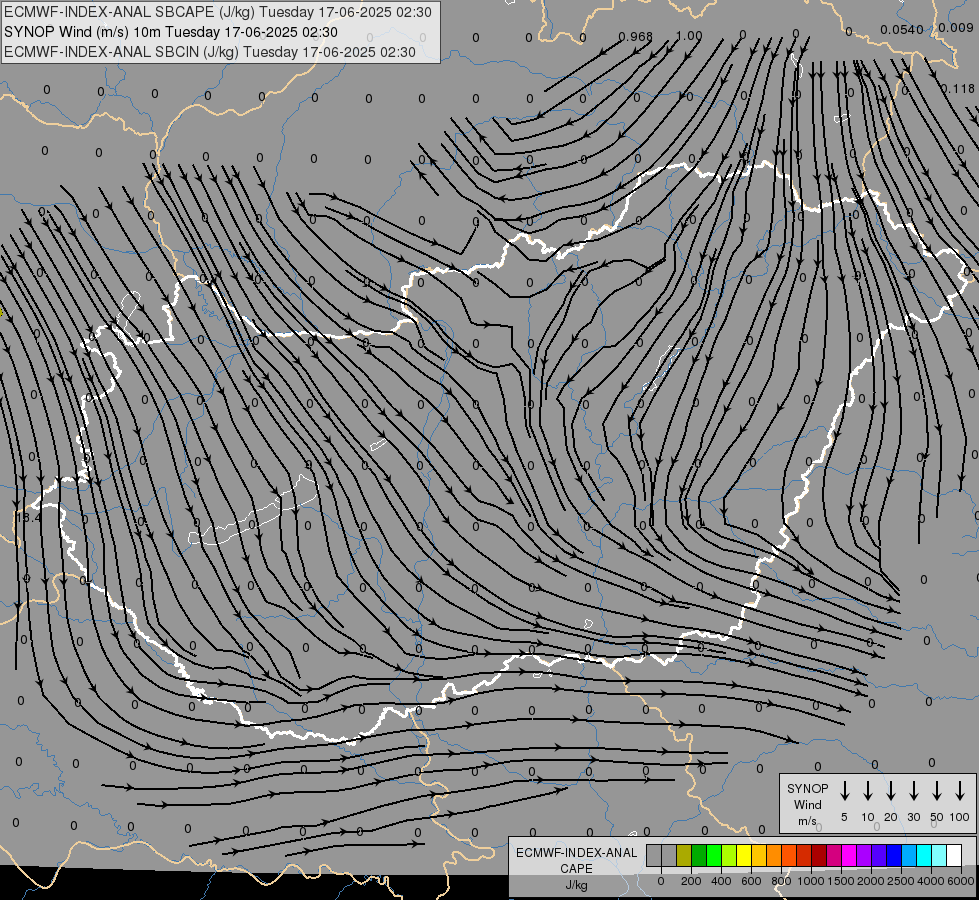Click the 0.118 value on the map
The image size is (979, 900).
coord(958,89)
